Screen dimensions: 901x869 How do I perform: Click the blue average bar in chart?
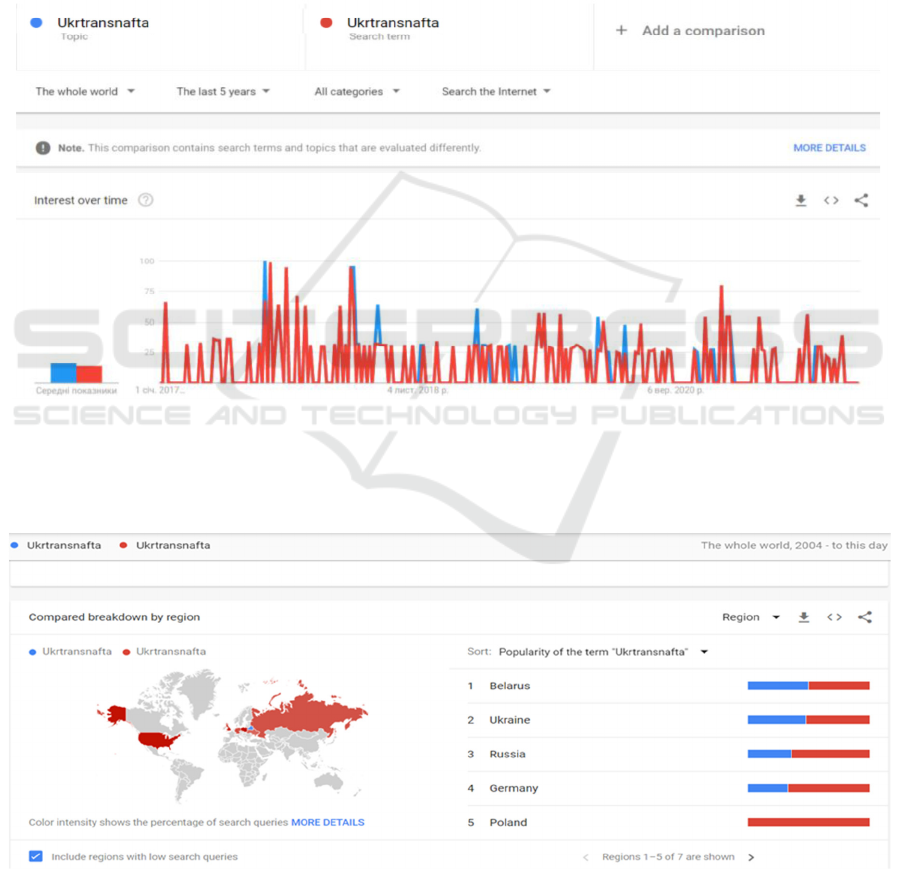tap(63, 373)
